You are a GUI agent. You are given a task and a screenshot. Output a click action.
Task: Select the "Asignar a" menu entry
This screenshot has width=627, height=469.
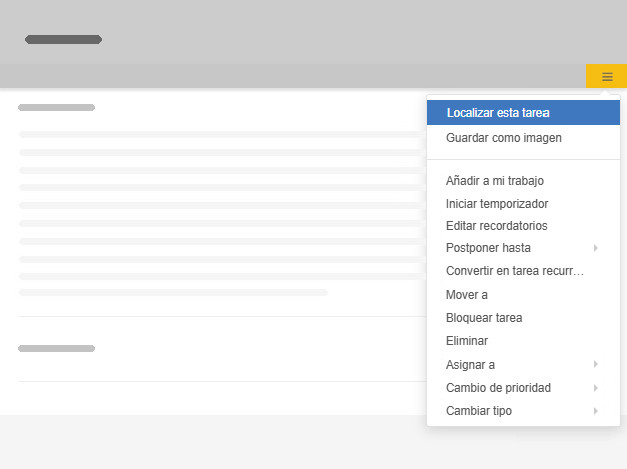(470, 365)
